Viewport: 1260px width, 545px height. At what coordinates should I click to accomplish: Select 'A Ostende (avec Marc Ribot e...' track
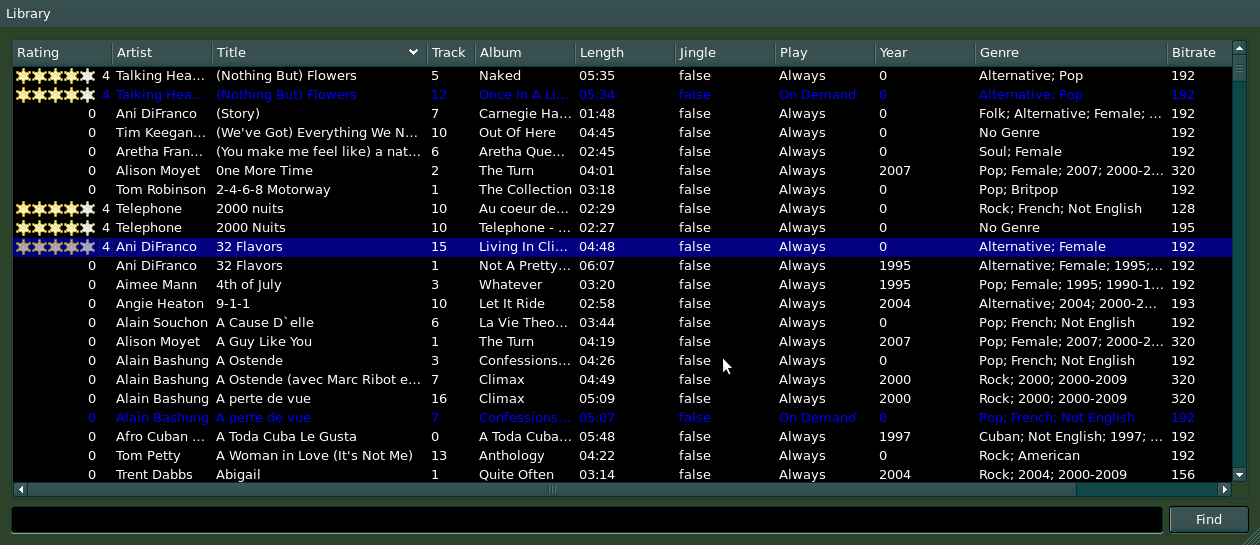click(319, 380)
